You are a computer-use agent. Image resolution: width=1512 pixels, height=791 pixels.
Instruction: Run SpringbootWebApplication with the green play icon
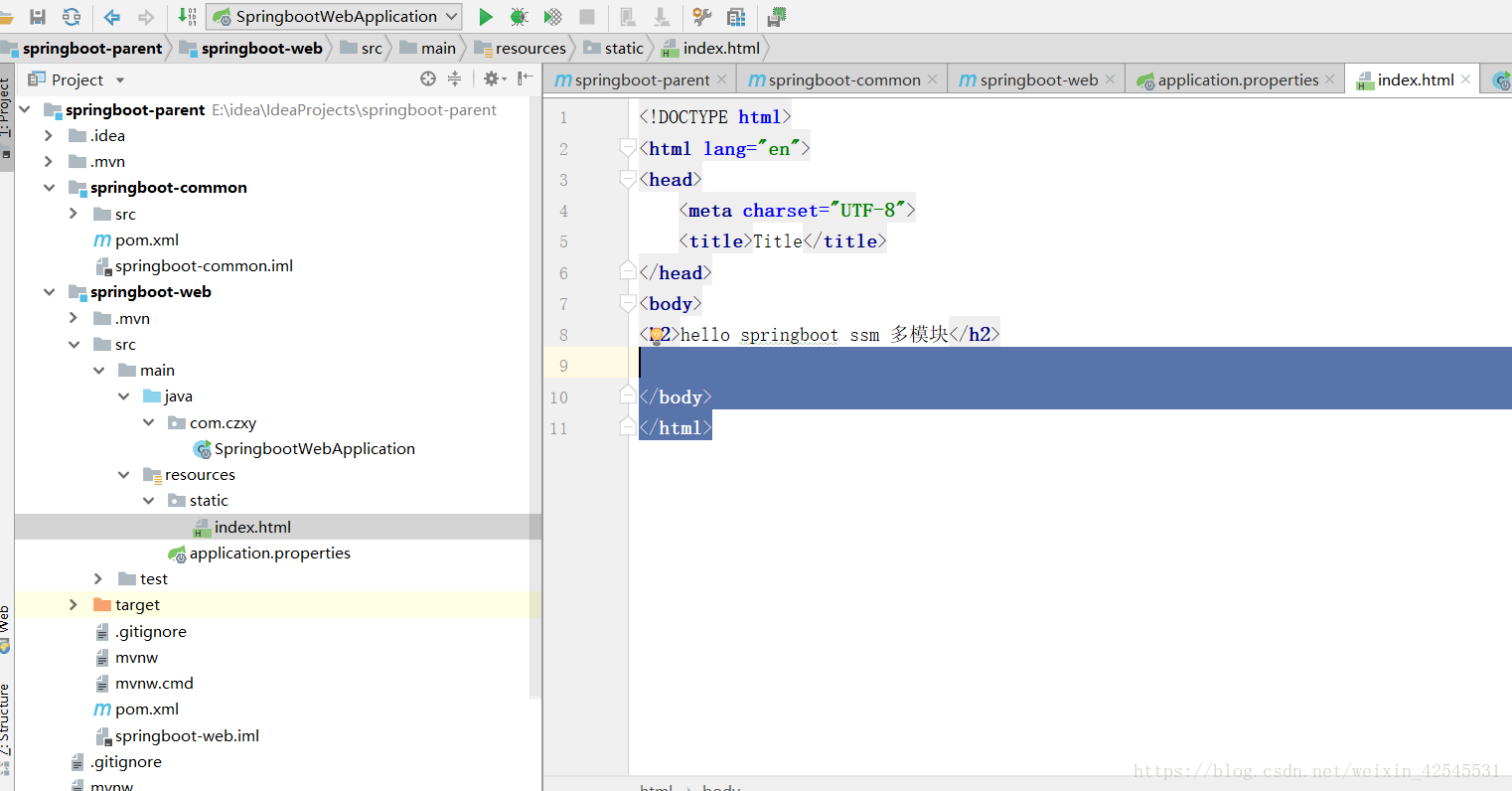pos(486,16)
